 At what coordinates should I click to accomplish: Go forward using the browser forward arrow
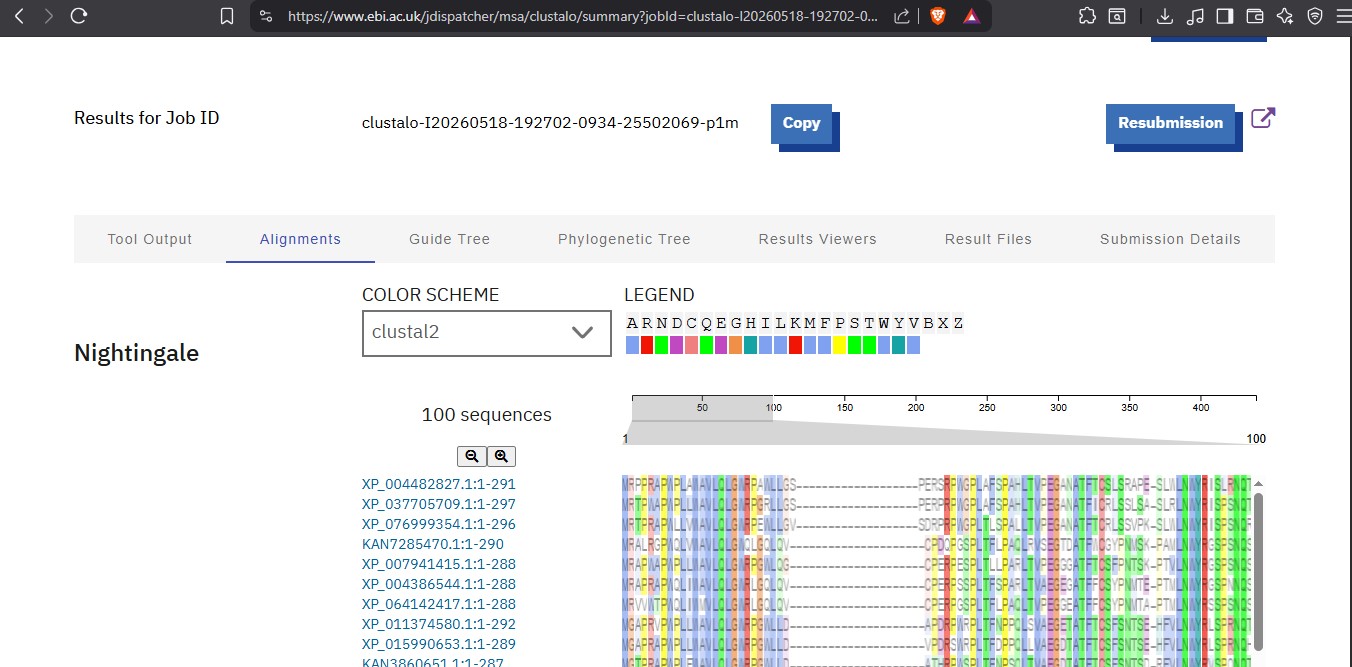(x=48, y=16)
